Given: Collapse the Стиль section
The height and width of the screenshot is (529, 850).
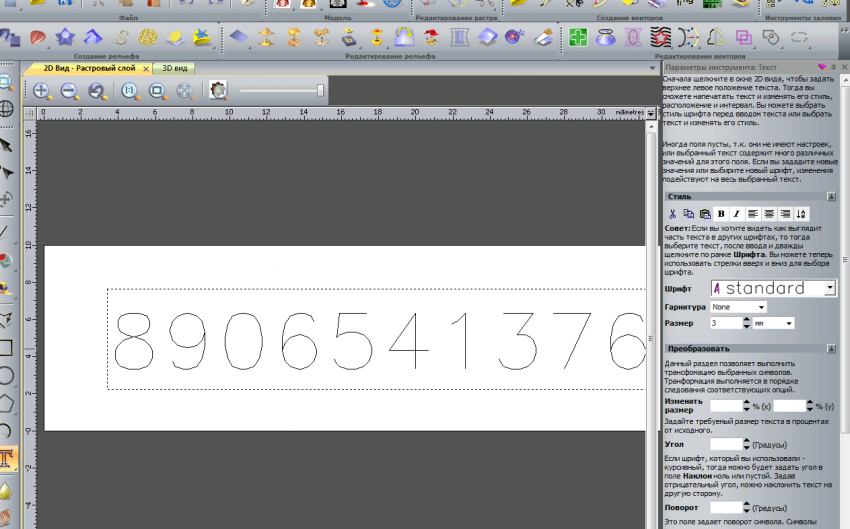Looking at the screenshot, I should [x=831, y=197].
